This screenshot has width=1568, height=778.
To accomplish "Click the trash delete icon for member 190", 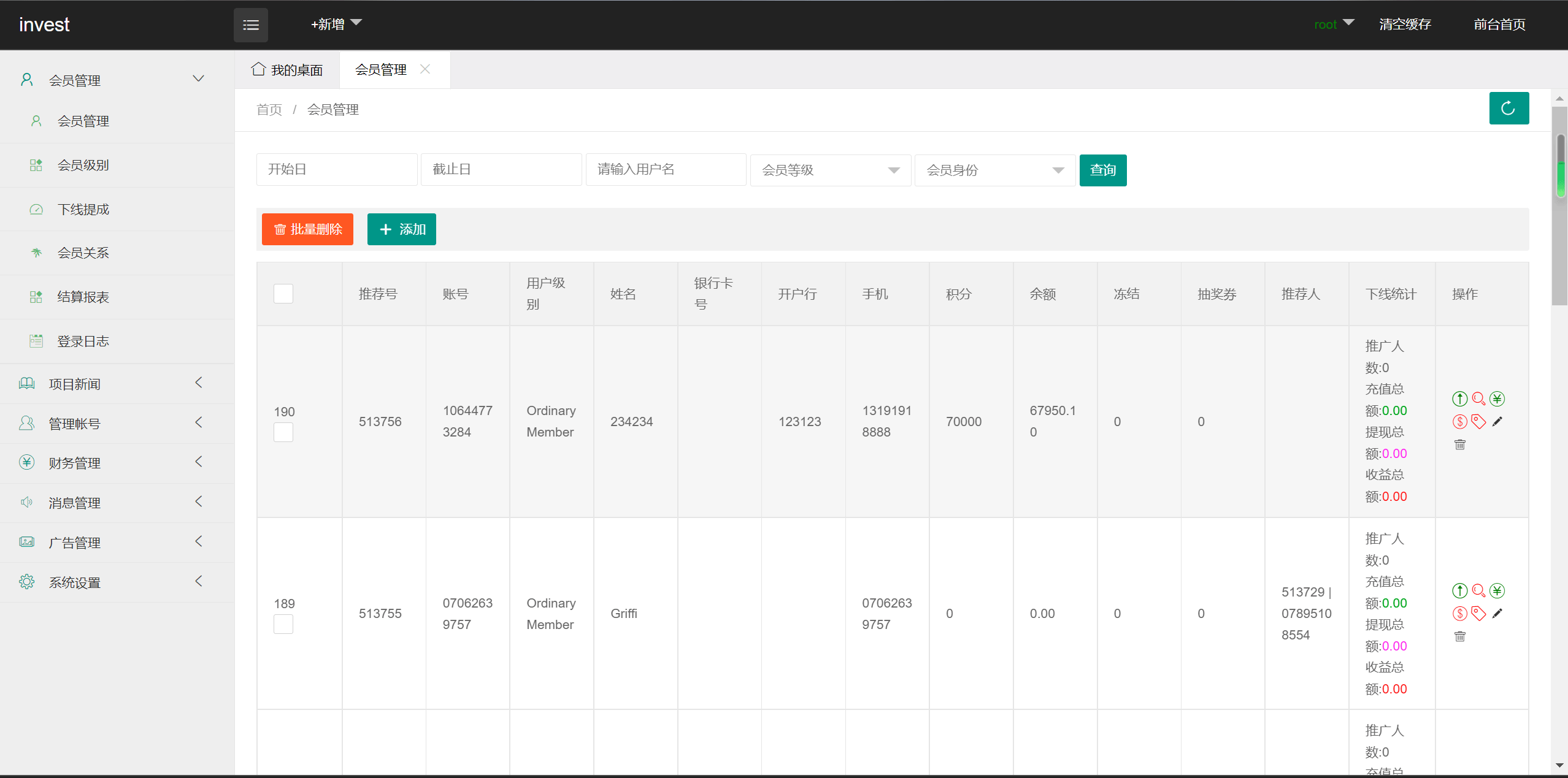I will pos(1459,444).
